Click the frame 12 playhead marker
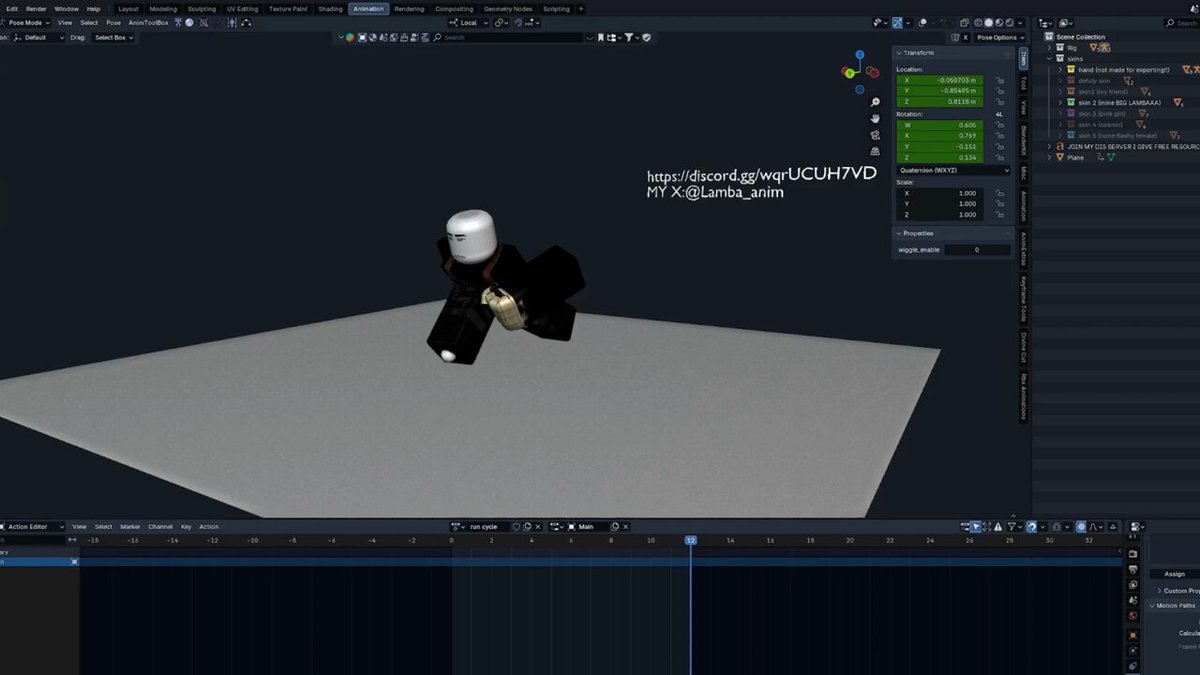The width and height of the screenshot is (1200, 675). pos(690,540)
